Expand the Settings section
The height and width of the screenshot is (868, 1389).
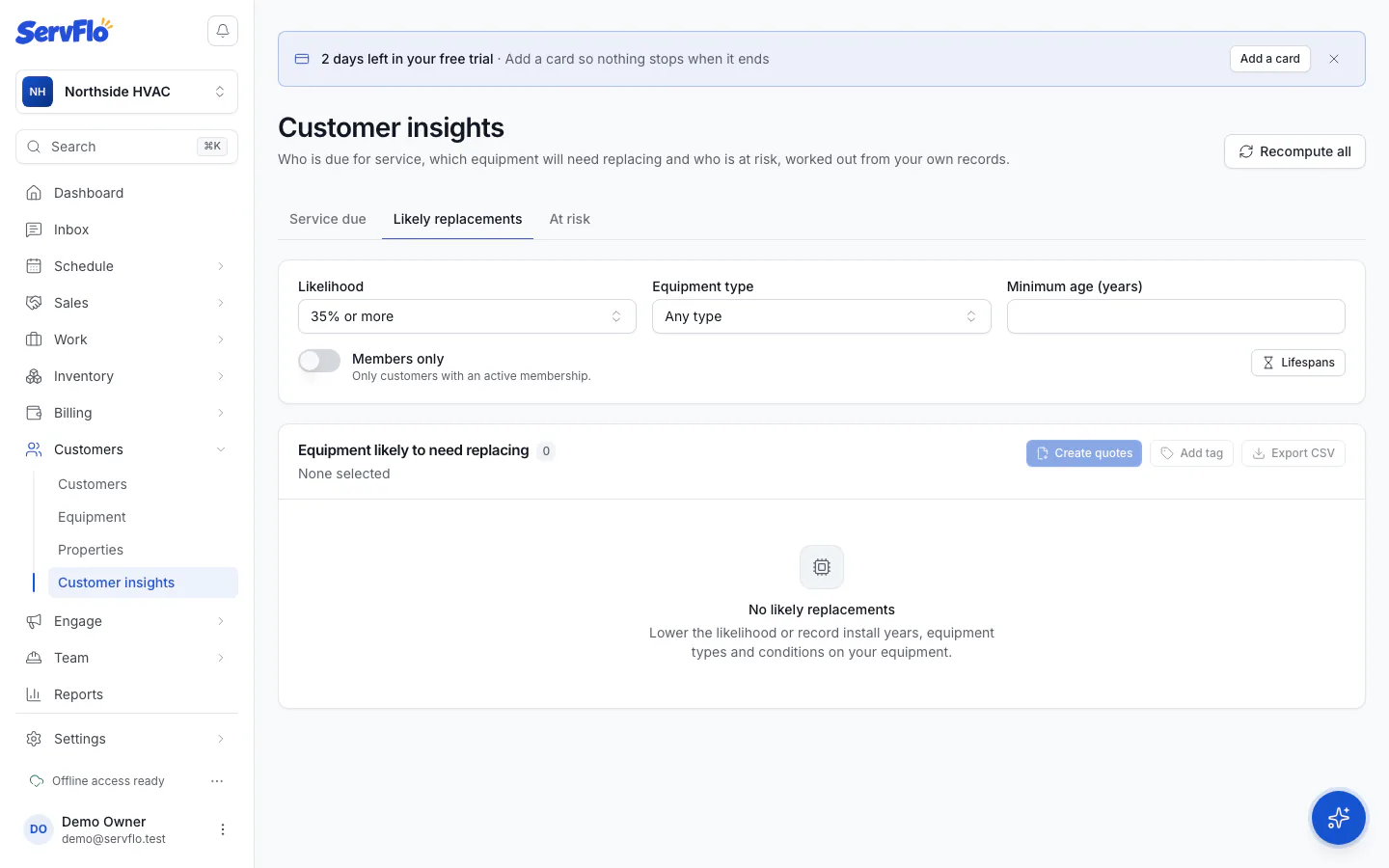click(126, 739)
